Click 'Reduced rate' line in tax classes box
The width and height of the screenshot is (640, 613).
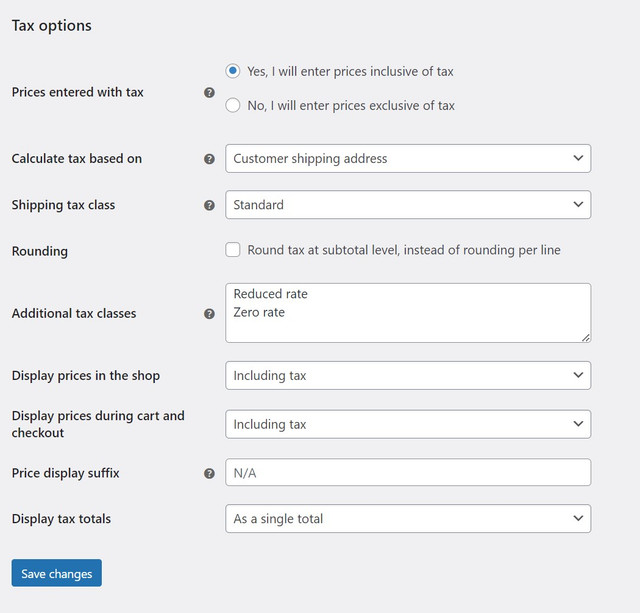271,294
